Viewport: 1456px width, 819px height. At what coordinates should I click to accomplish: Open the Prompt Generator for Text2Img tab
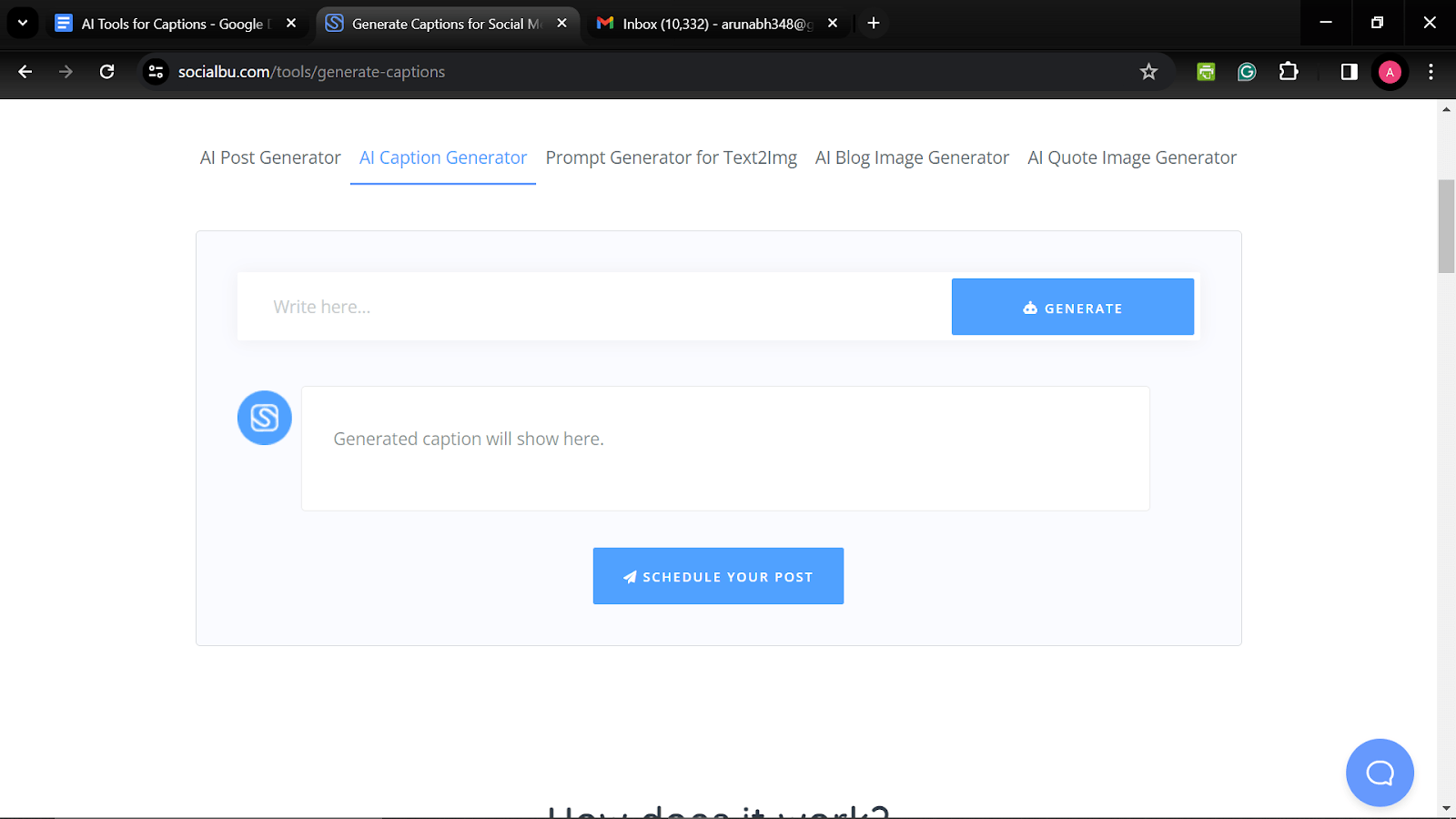coord(671,157)
